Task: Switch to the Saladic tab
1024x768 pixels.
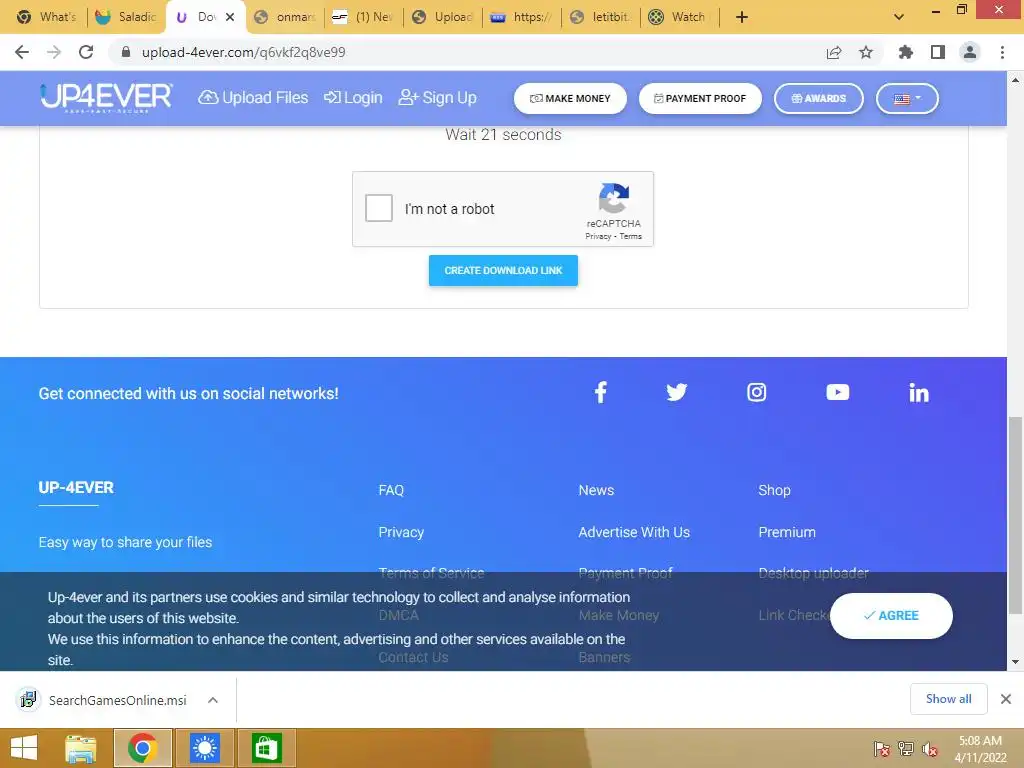Action: tap(126, 17)
